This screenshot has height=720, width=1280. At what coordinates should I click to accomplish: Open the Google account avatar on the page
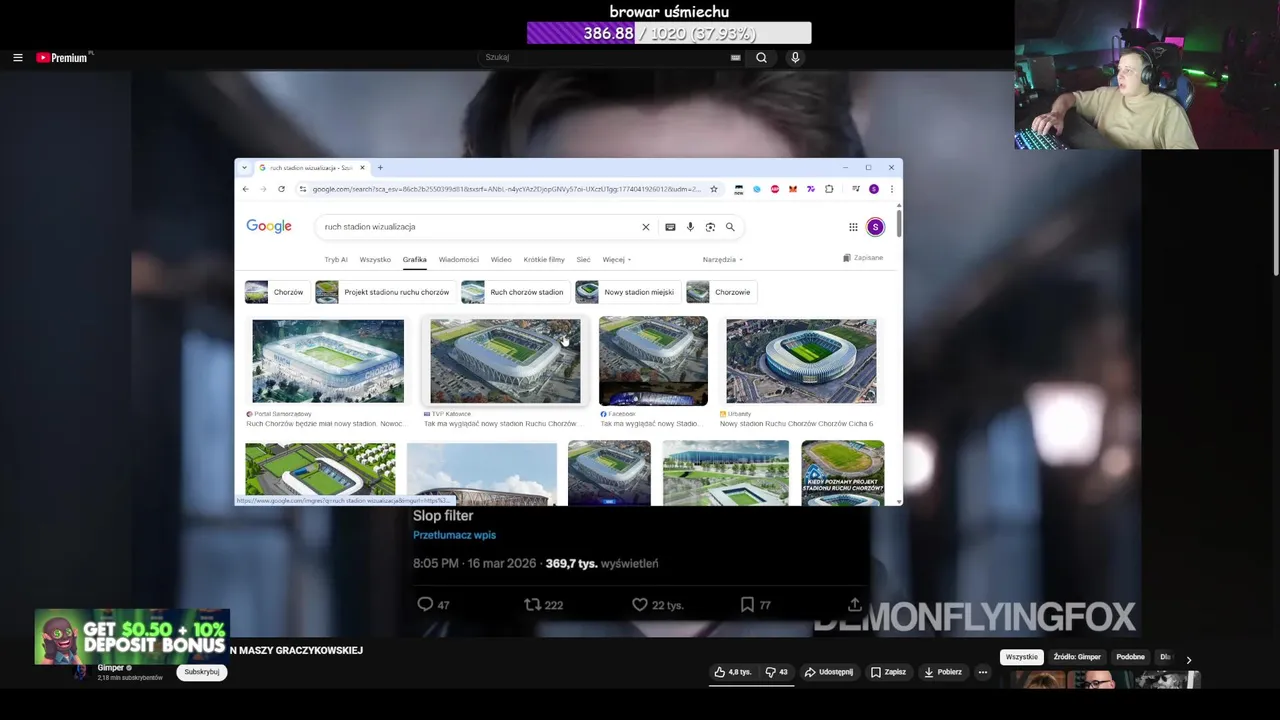(x=875, y=227)
